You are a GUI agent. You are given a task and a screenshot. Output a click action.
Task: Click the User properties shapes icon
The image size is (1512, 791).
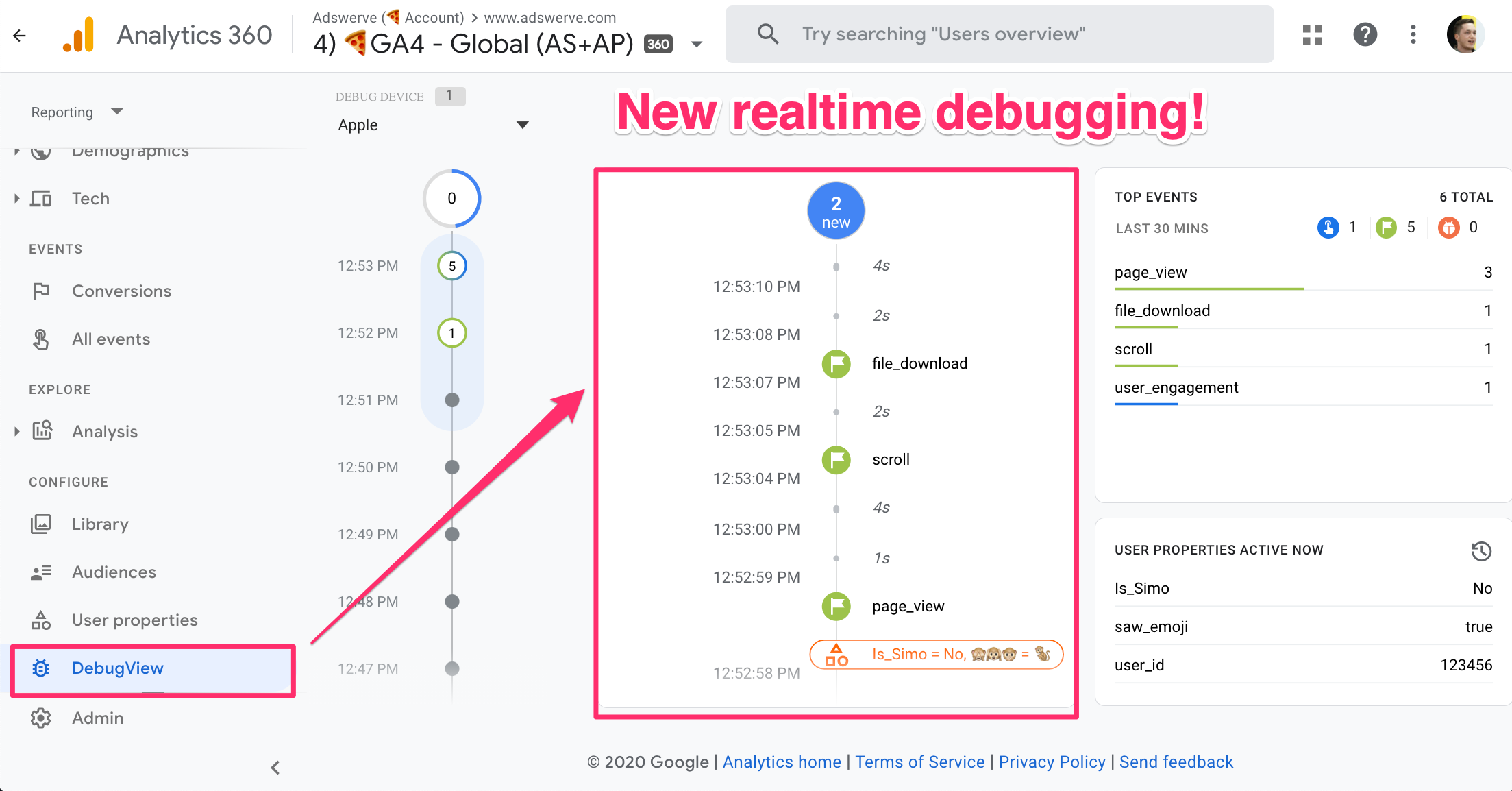41,620
